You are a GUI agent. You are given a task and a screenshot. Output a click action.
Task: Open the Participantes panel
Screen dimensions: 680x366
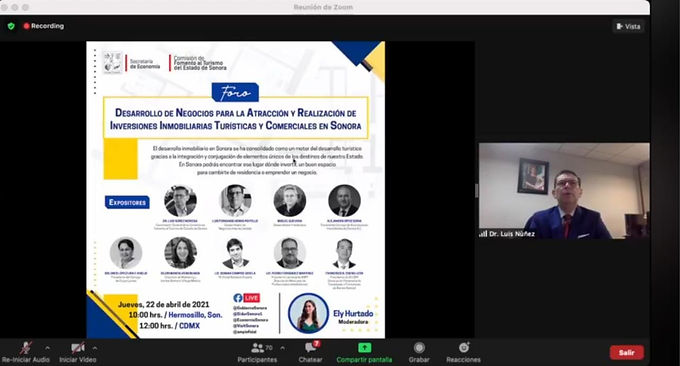point(258,347)
